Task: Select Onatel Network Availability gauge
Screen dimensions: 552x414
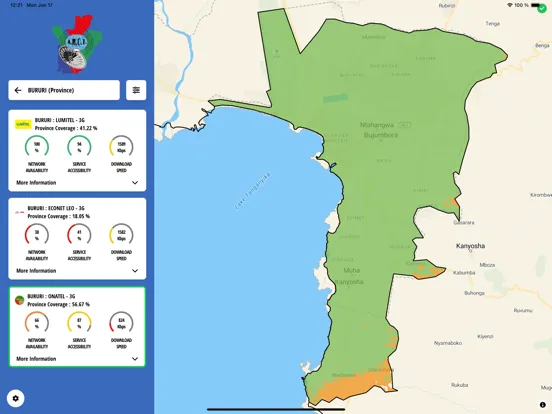Action: (37, 322)
